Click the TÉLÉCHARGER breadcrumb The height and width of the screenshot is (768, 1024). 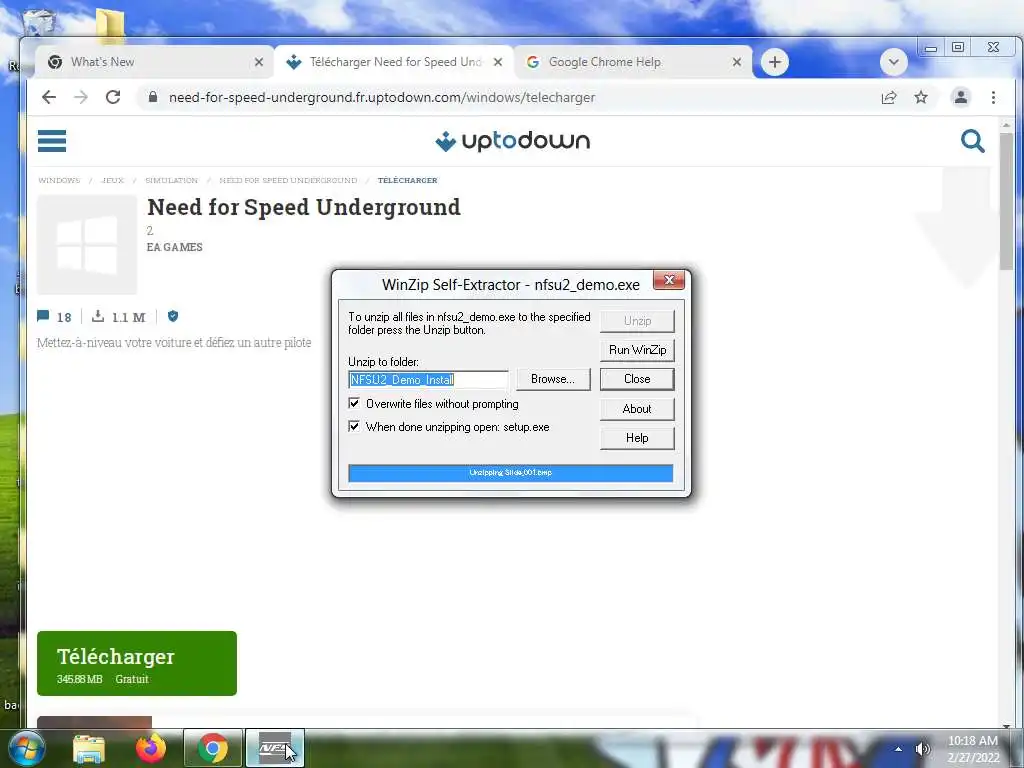point(408,180)
